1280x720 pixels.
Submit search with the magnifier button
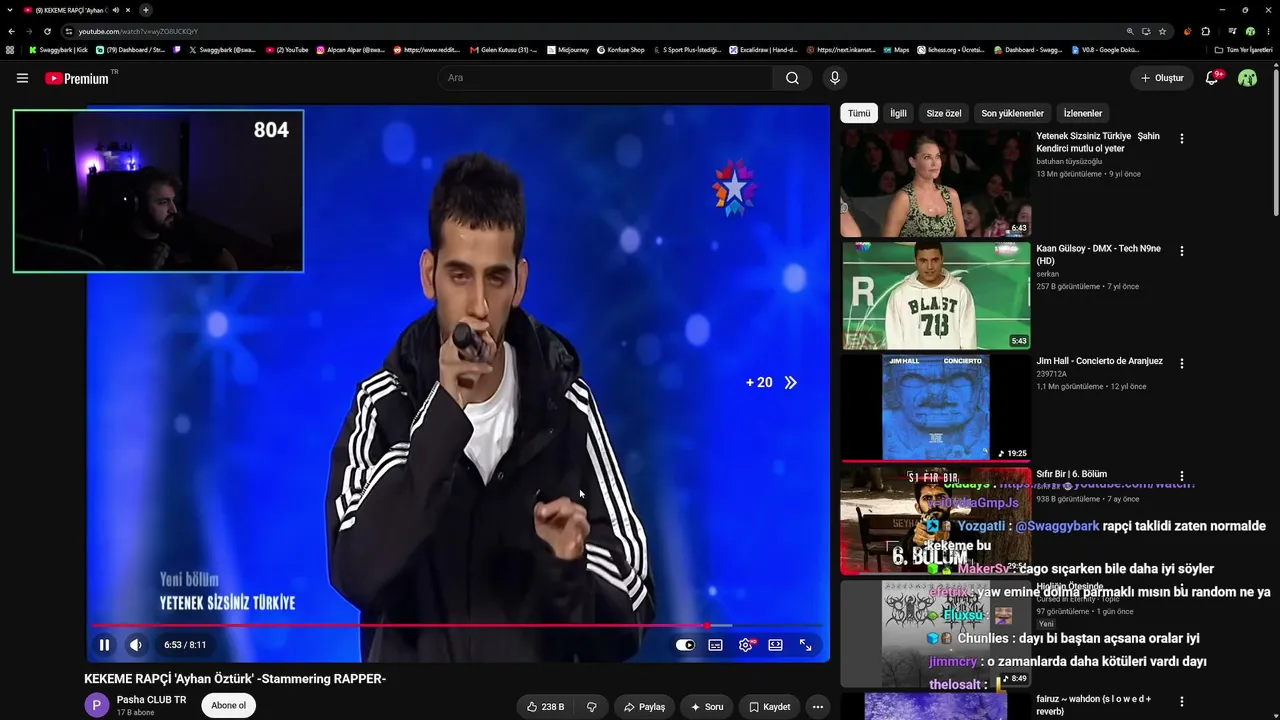pyautogui.click(x=792, y=78)
